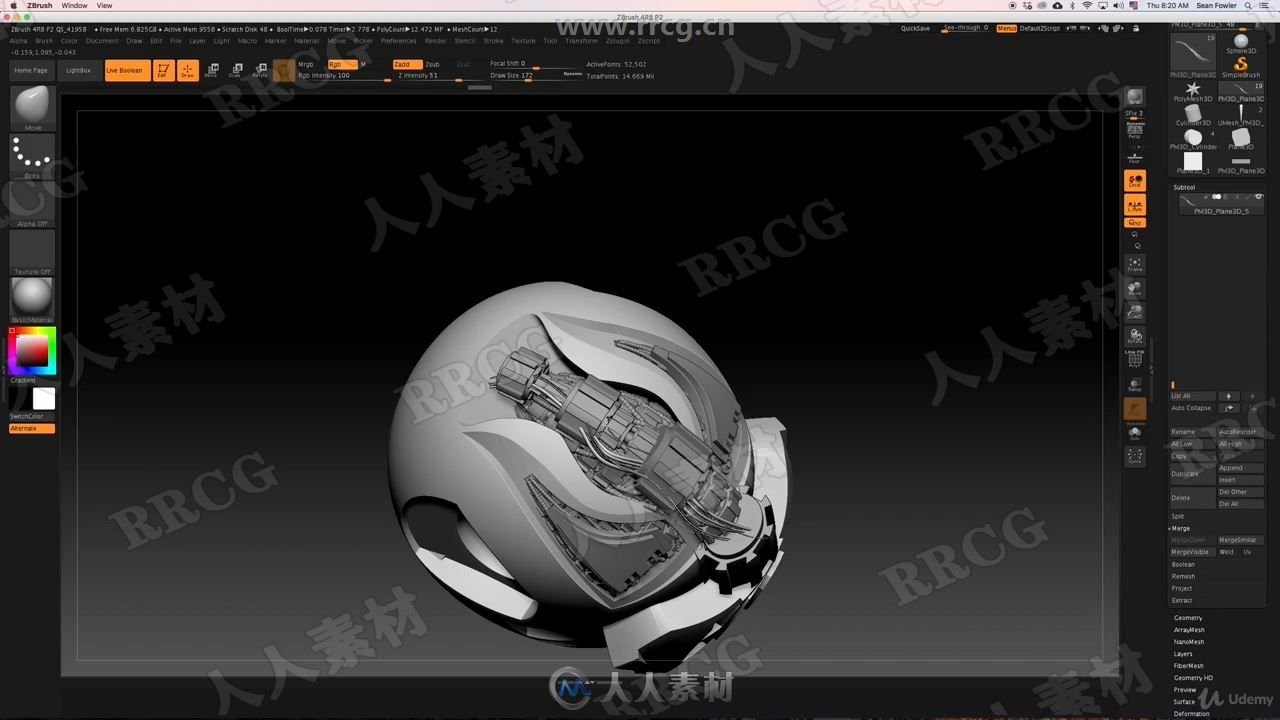This screenshot has width=1280, height=720.
Task: Click the Solo mode icon
Action: coord(1135,433)
